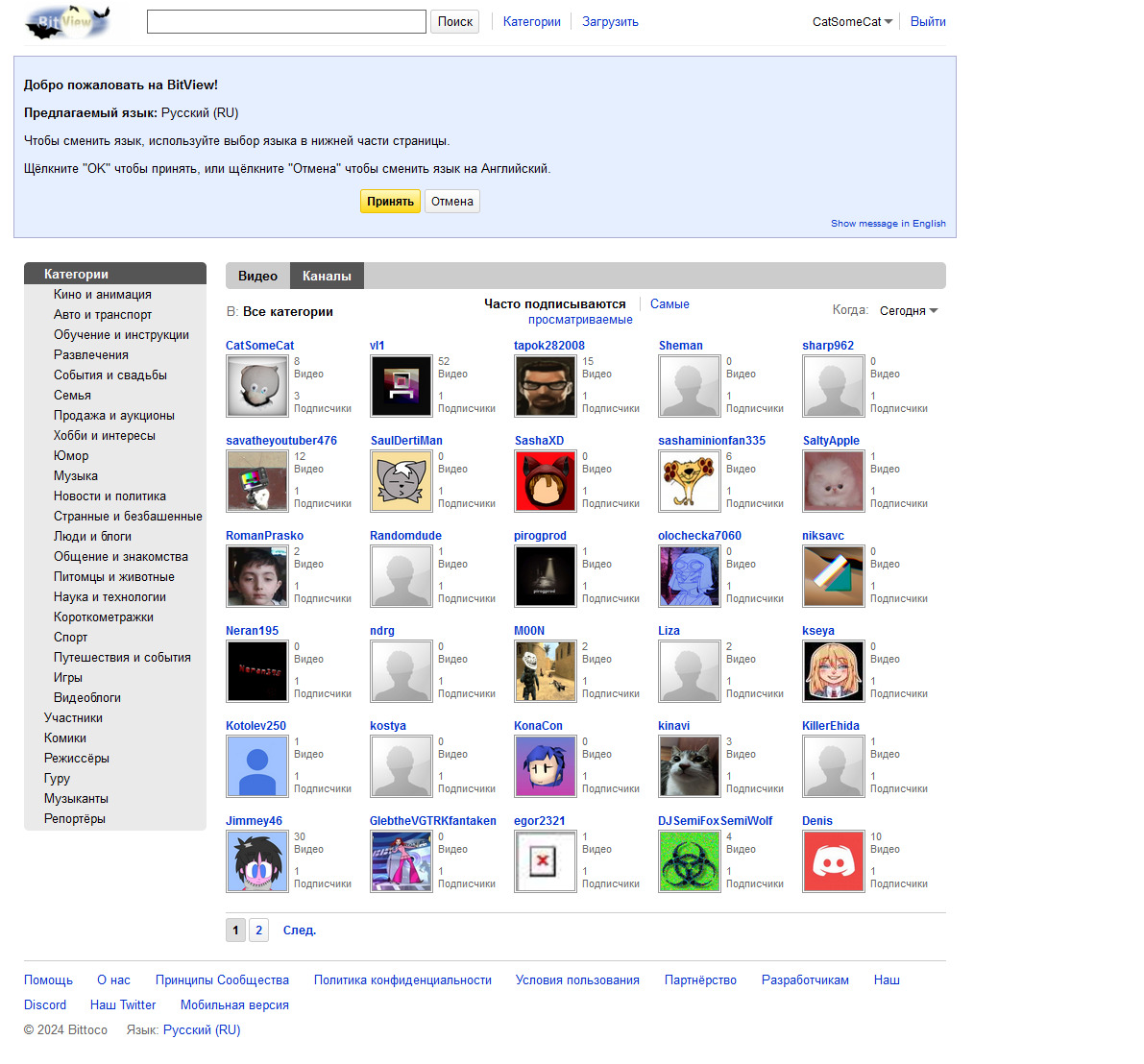Switch to the Видео tab

point(257,276)
